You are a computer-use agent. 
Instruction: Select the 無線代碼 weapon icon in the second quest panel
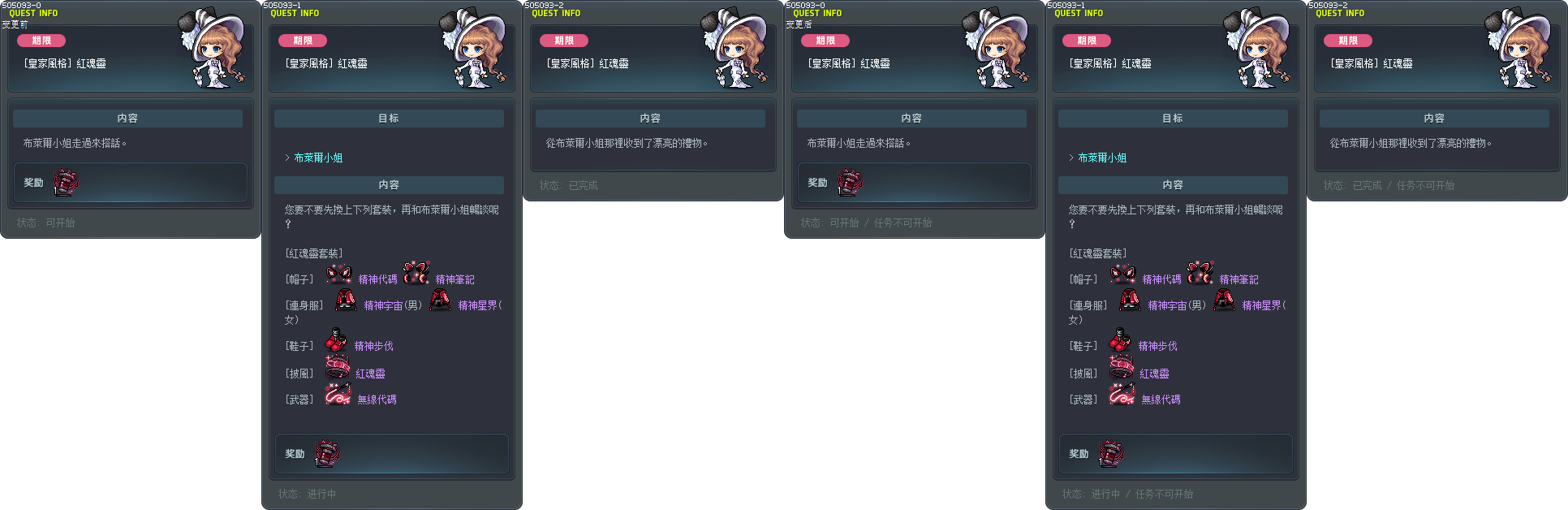338,394
